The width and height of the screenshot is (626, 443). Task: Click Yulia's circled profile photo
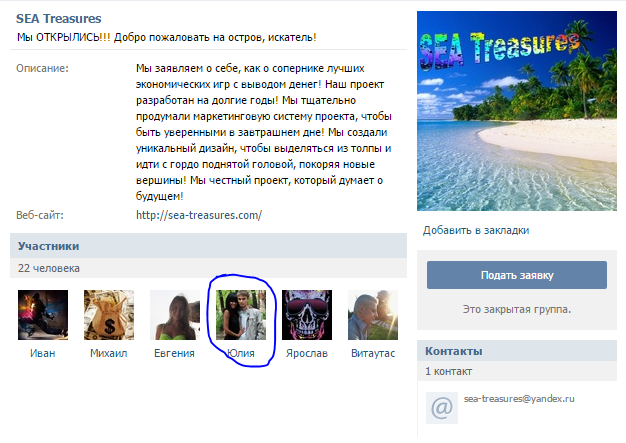coord(241,315)
